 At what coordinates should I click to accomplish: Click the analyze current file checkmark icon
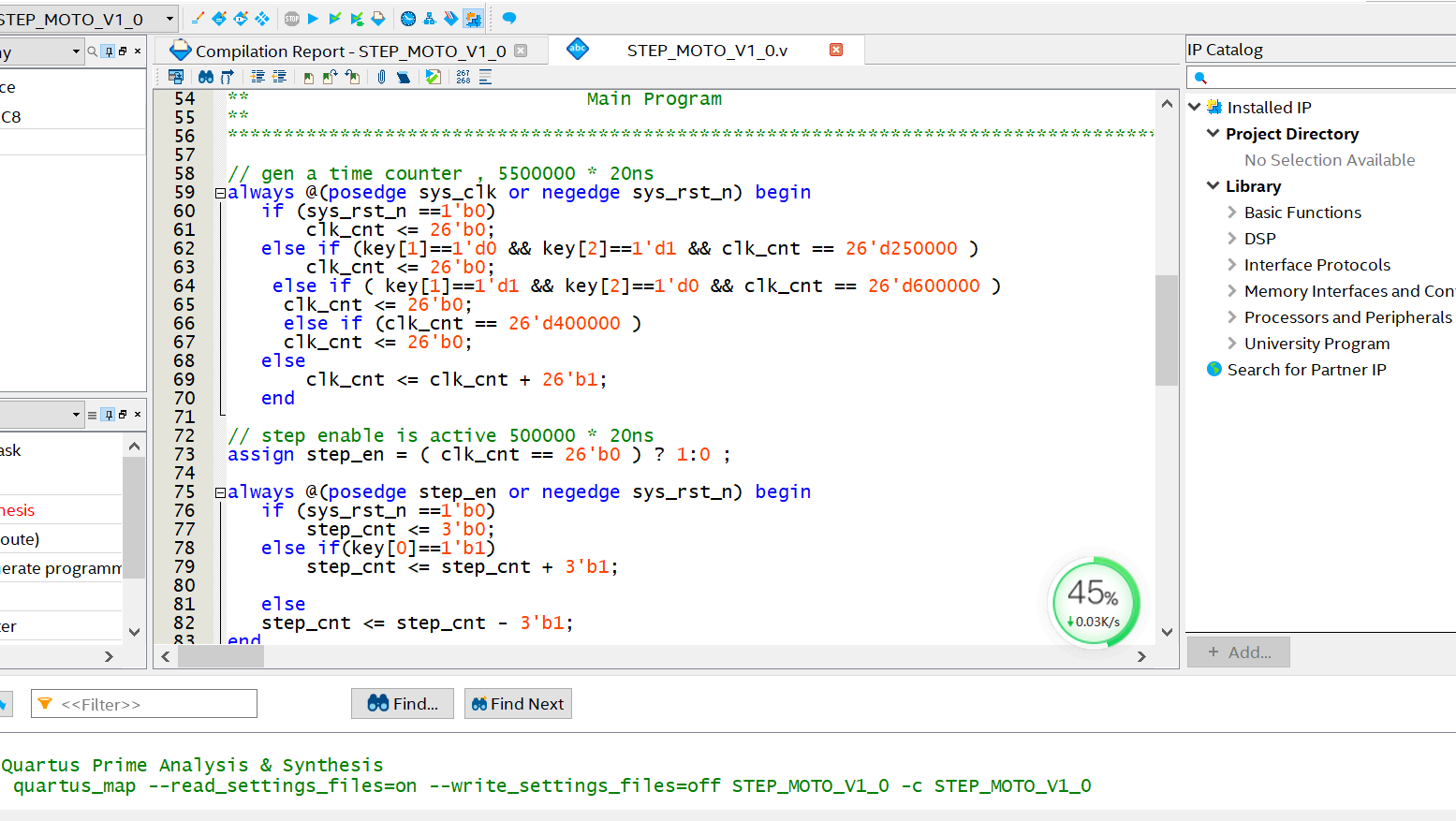433,77
